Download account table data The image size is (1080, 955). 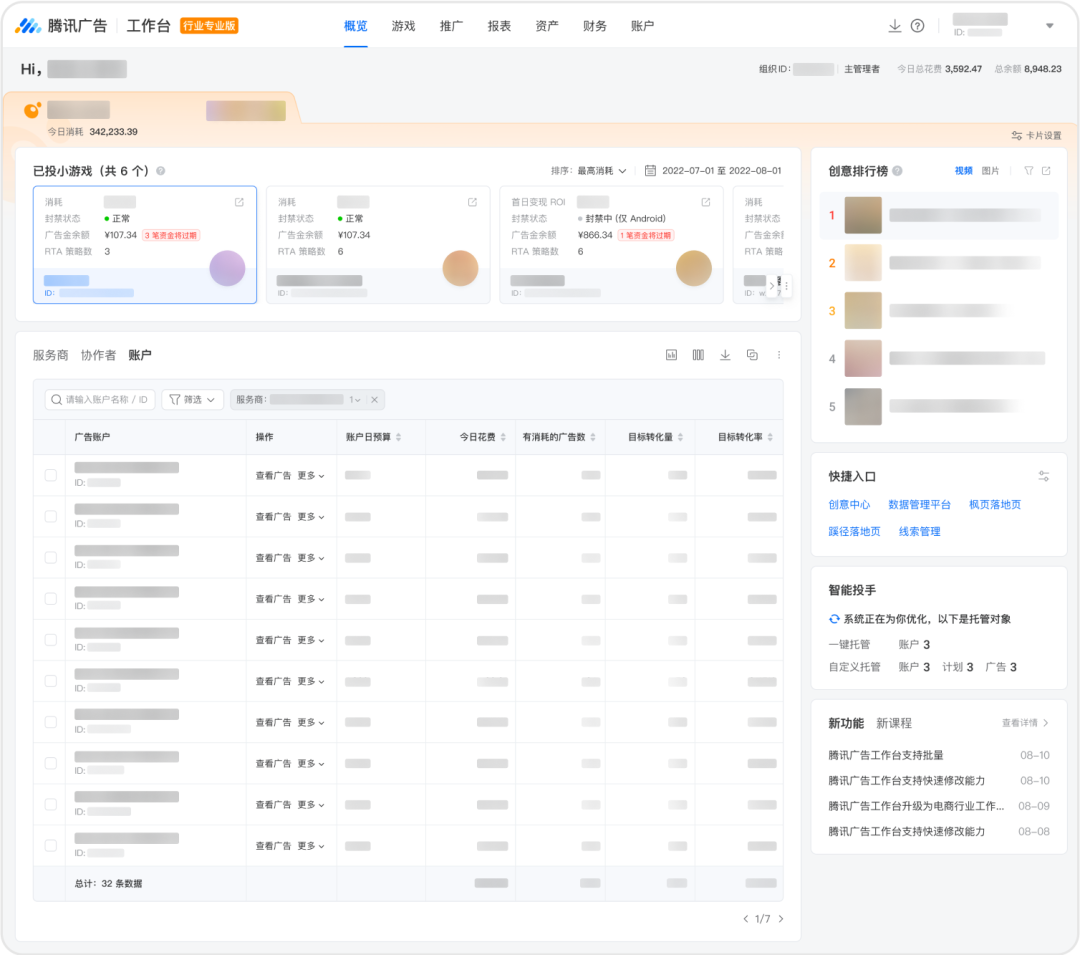[x=725, y=355]
